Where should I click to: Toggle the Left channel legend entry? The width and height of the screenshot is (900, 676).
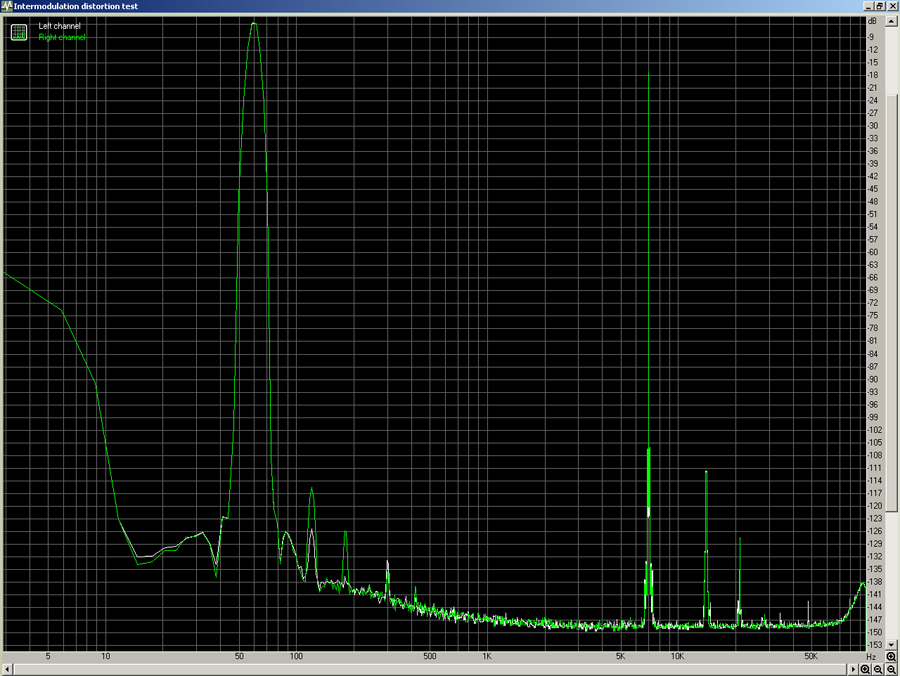59,26
